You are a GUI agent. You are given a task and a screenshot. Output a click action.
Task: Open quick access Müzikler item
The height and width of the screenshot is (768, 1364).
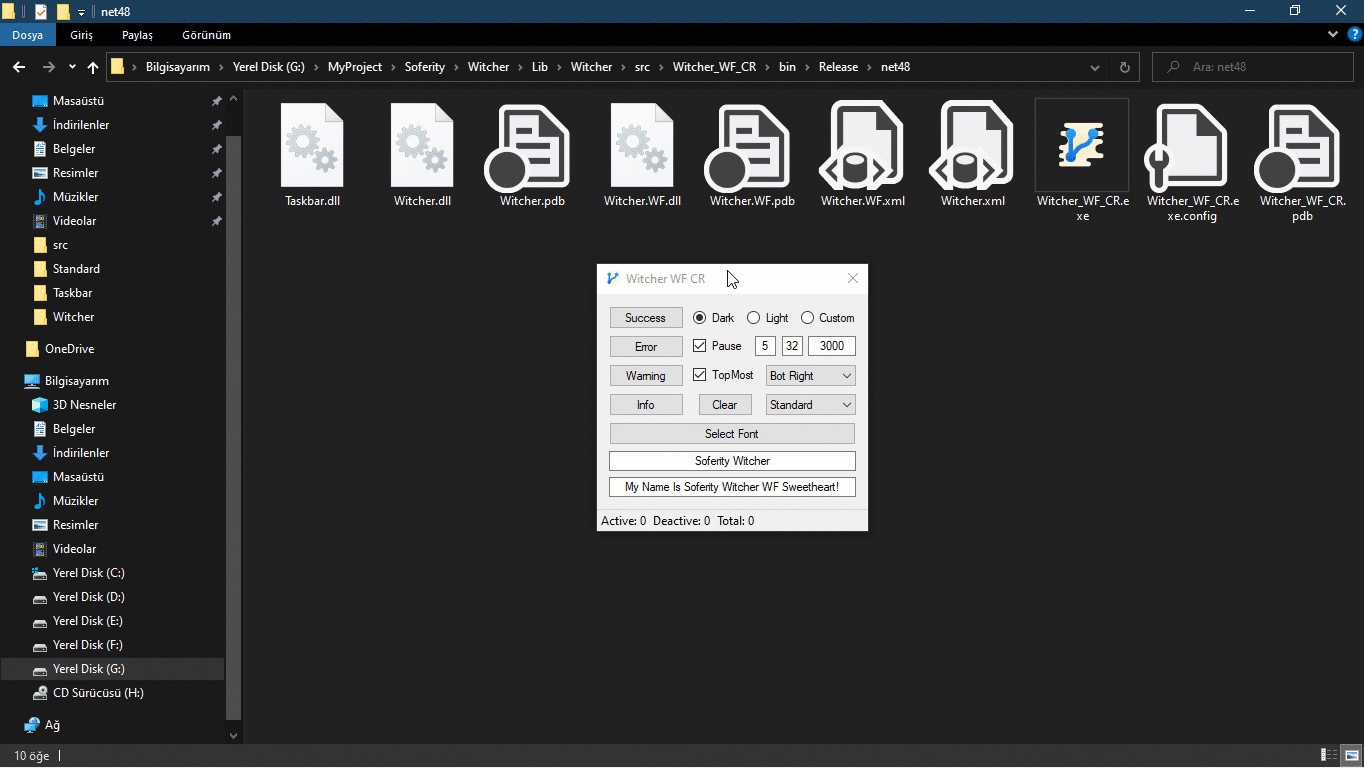point(75,197)
